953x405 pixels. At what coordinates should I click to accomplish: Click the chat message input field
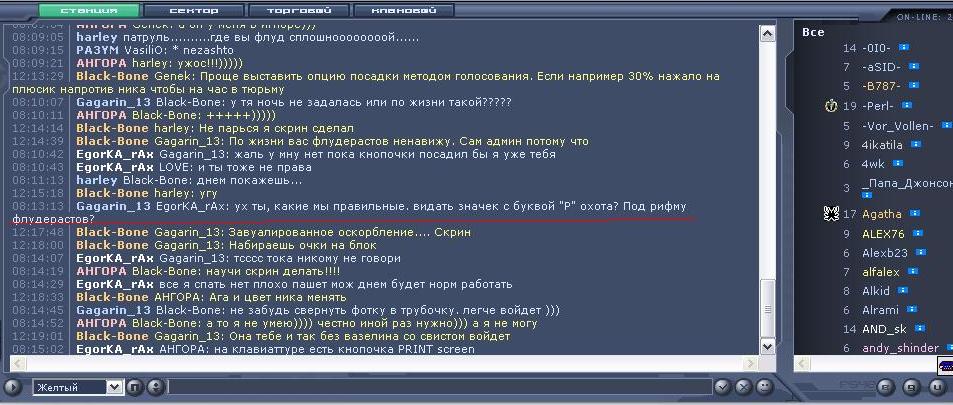coord(440,387)
